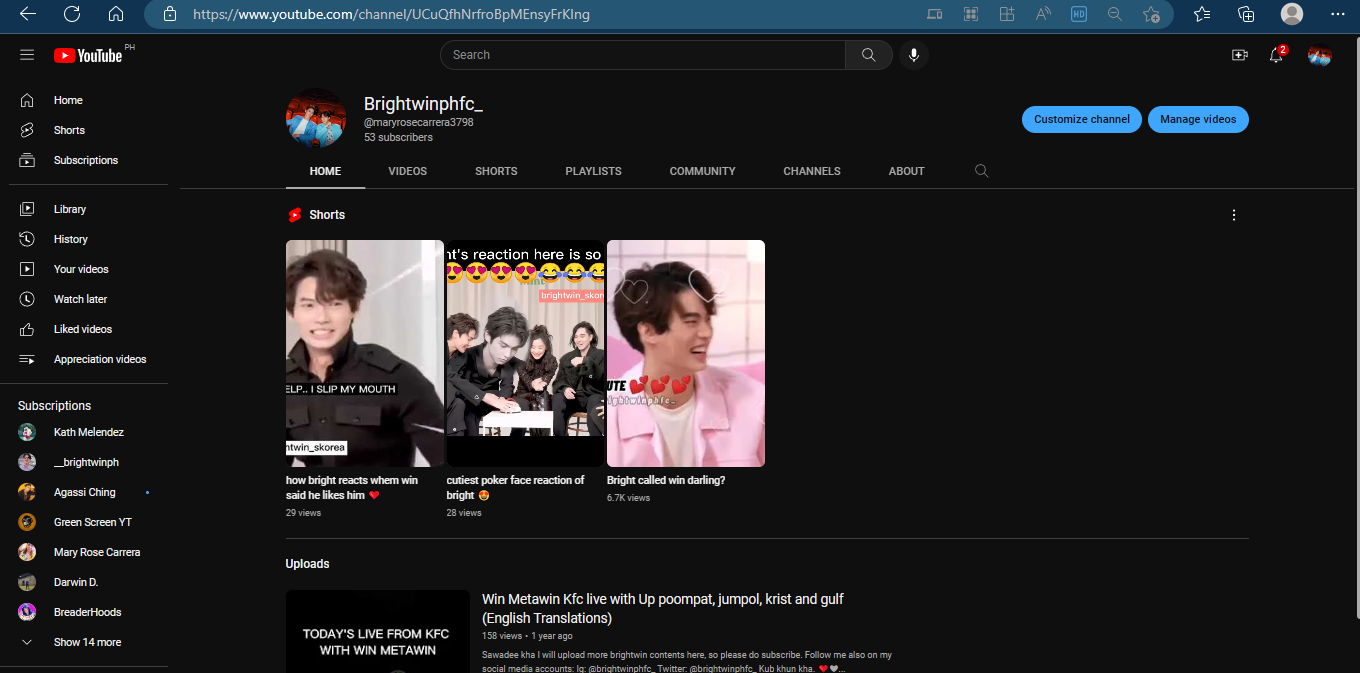Switch to the ABOUT tab
Screen dimensions: 1360x673
pos(907,171)
